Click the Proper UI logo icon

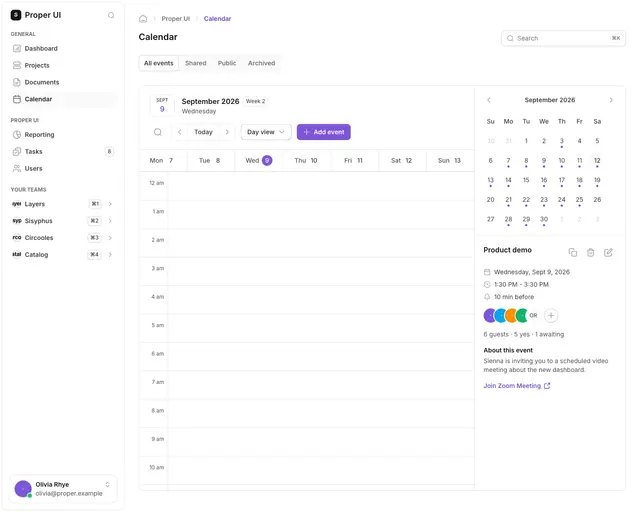pyautogui.click(x=16, y=15)
